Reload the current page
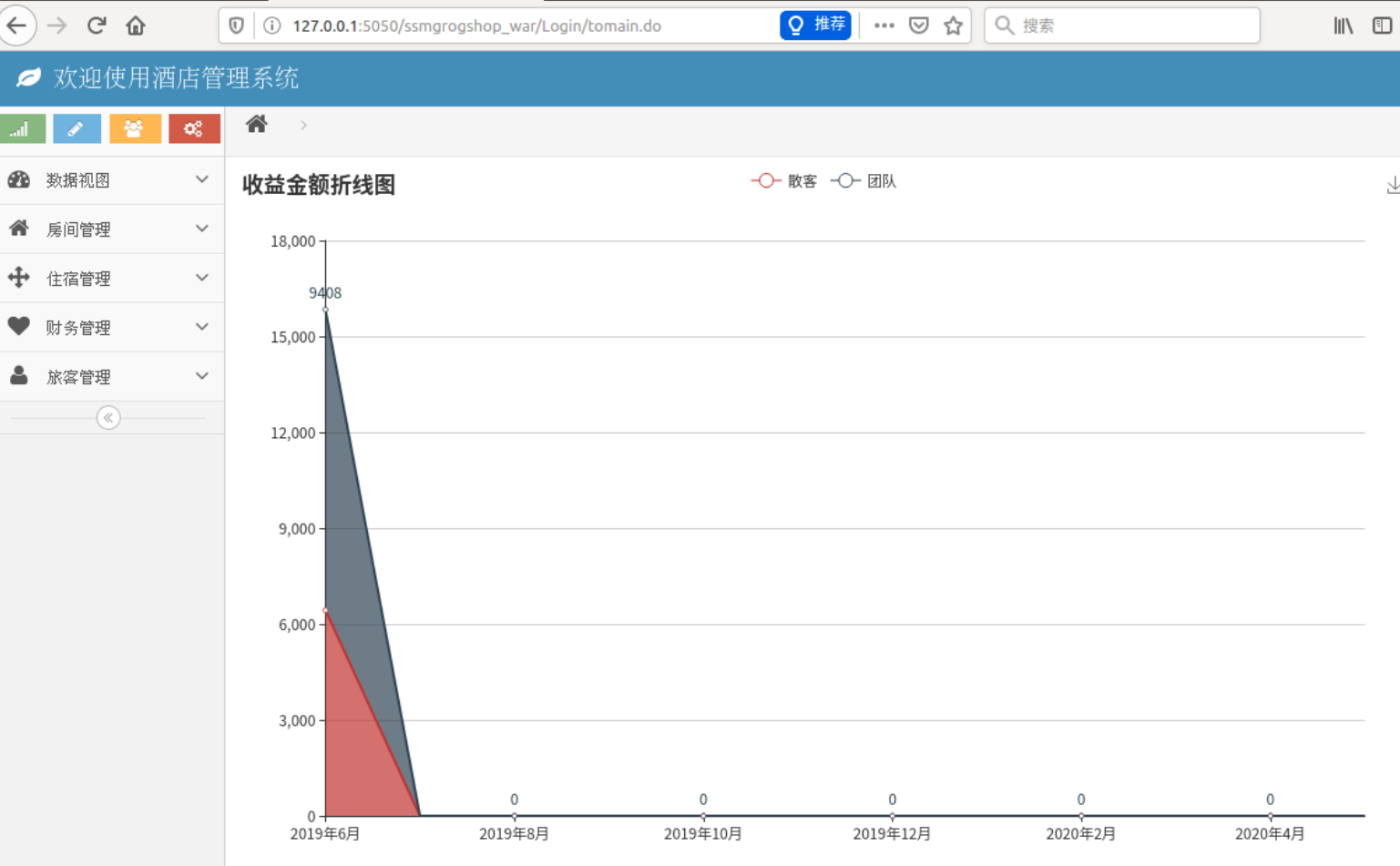This screenshot has width=1400, height=866. [x=97, y=25]
